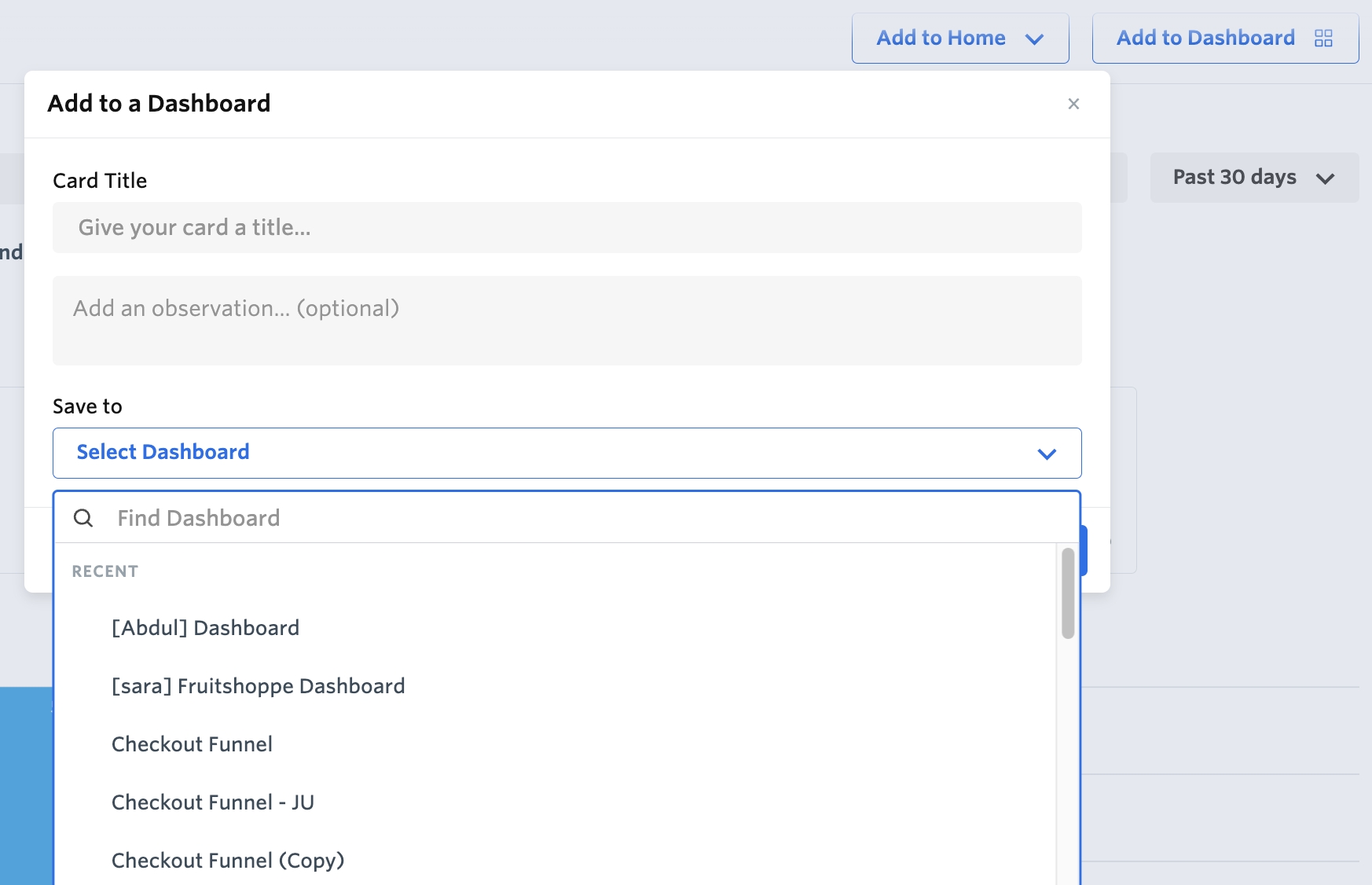
Task: Click the chevron on Past 30 days
Action: (1326, 178)
